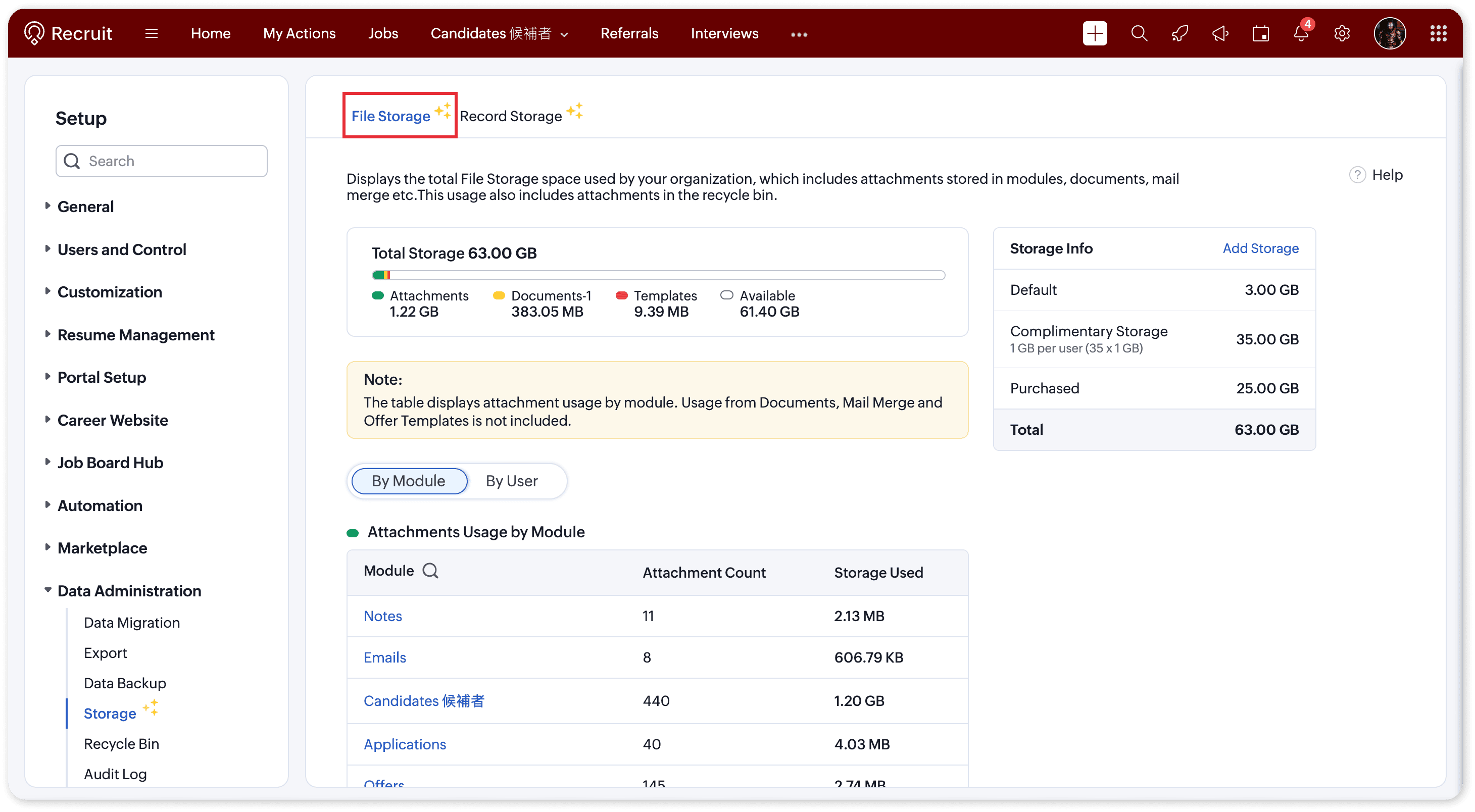
Task: Open the global search magnifier icon
Action: pos(1139,33)
